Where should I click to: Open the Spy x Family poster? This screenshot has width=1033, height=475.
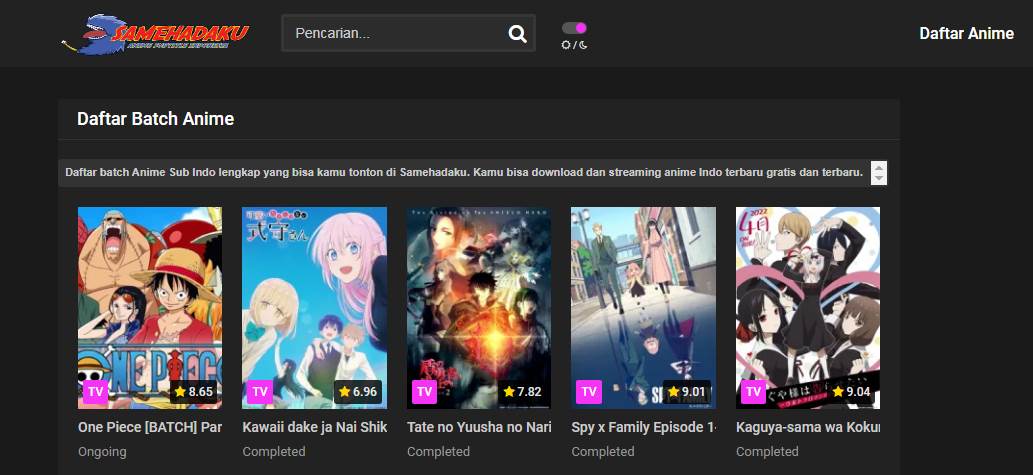644,308
